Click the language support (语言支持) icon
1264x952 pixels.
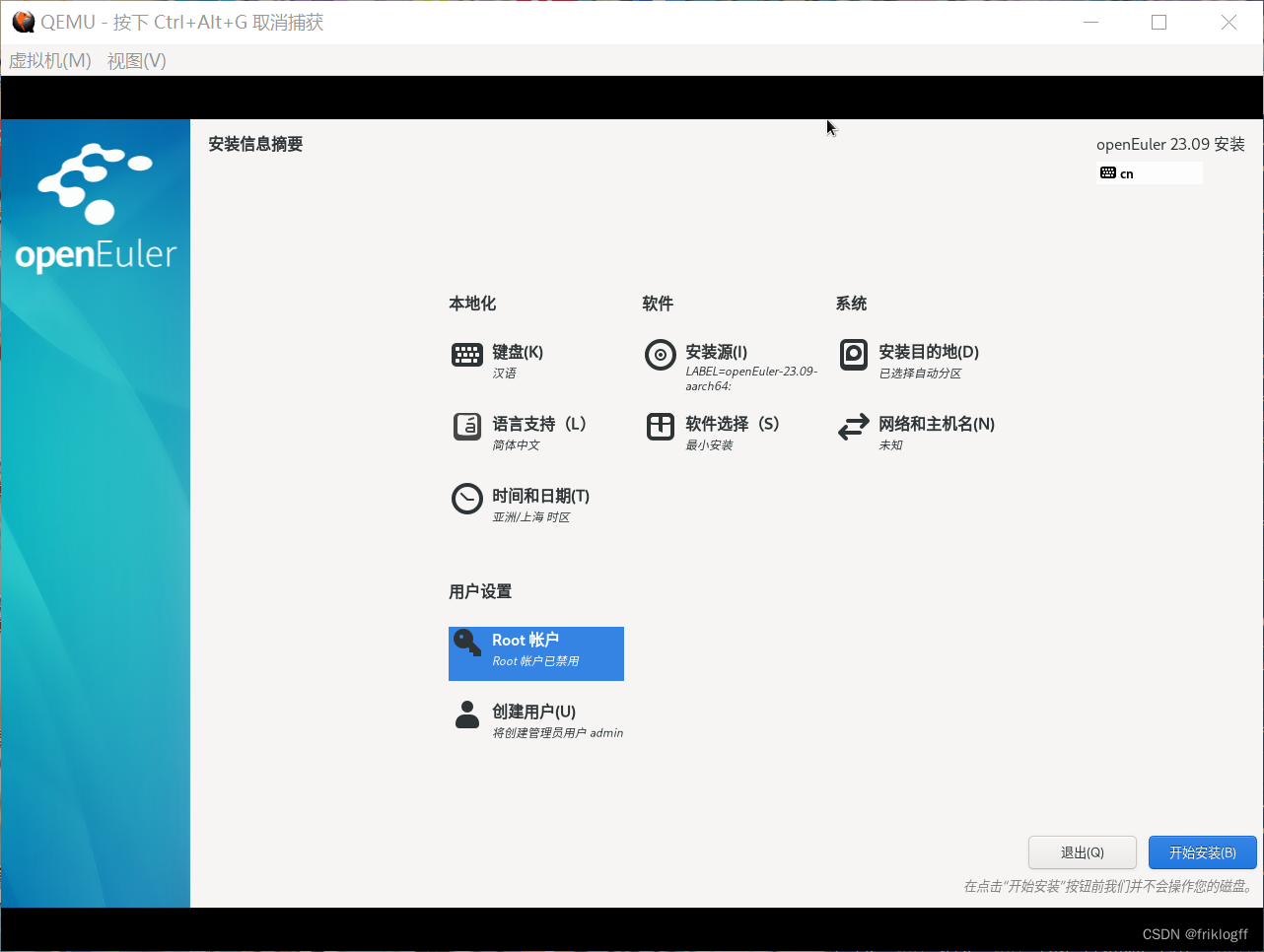coord(467,427)
